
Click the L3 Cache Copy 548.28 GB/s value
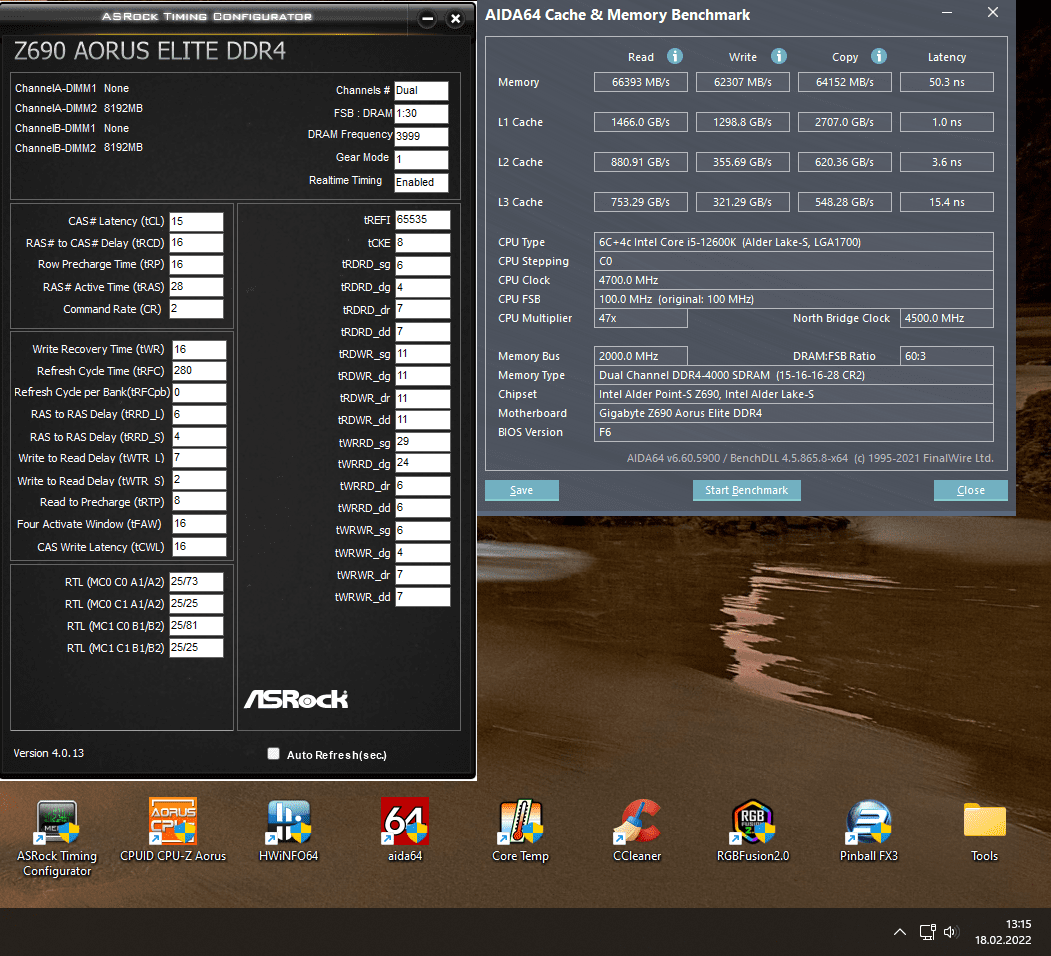coord(845,202)
